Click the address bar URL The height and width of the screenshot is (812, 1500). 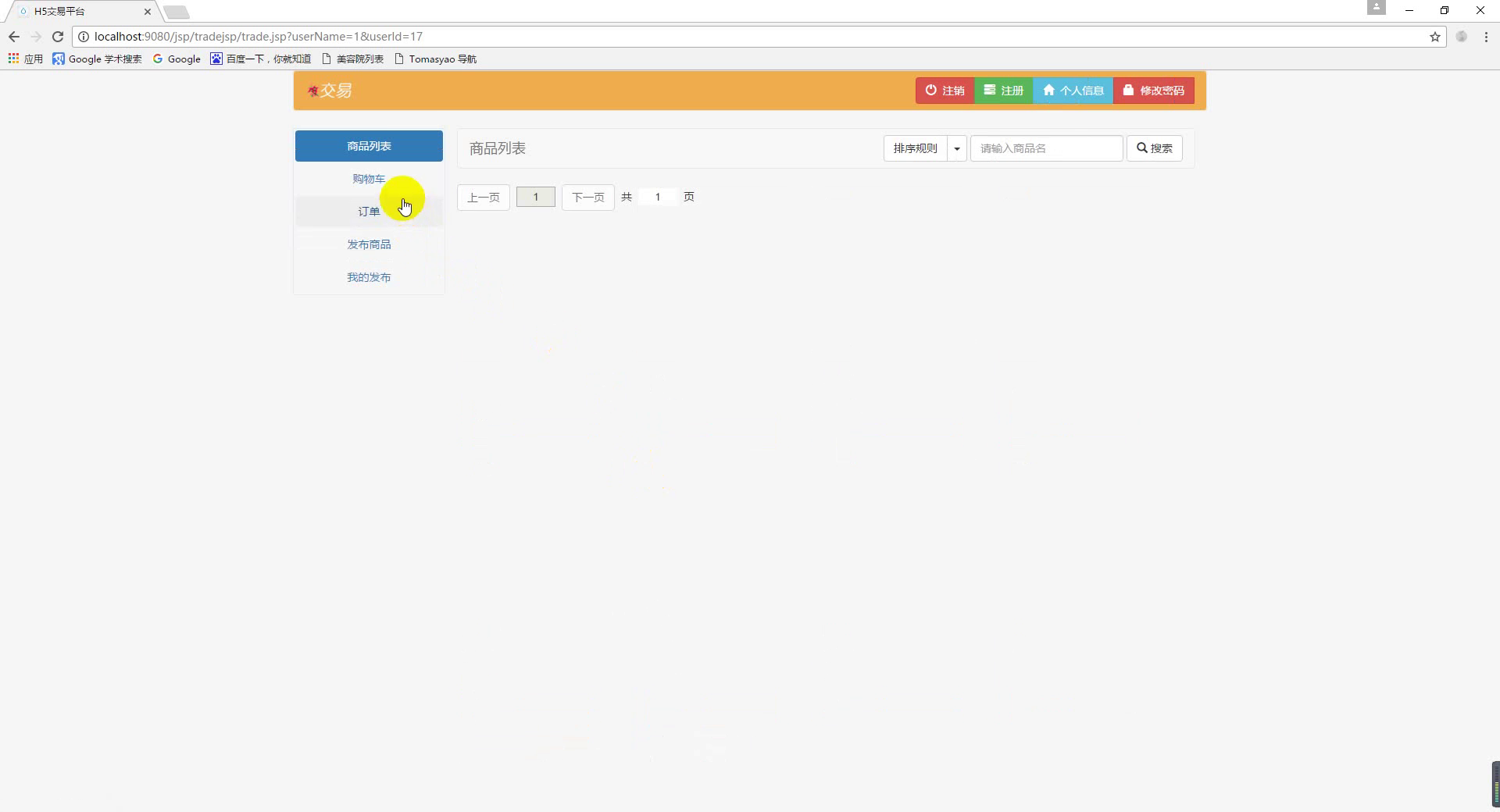click(259, 37)
